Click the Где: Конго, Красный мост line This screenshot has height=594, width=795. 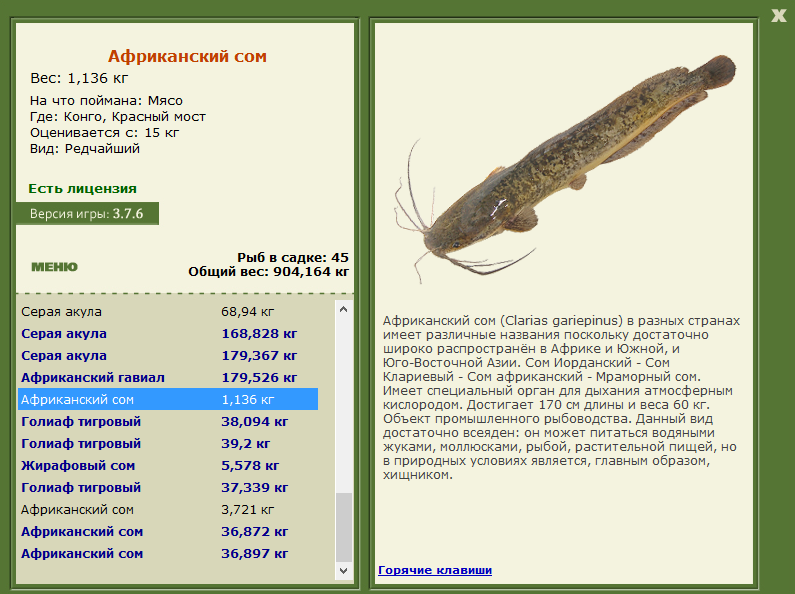118,117
